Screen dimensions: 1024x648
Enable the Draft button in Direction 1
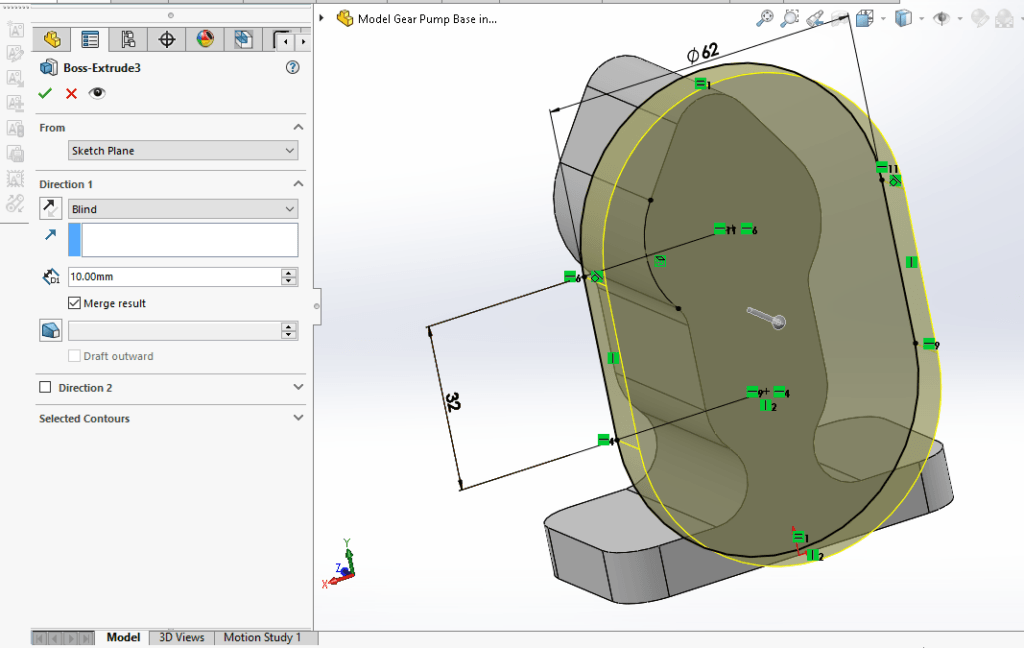click(49, 330)
